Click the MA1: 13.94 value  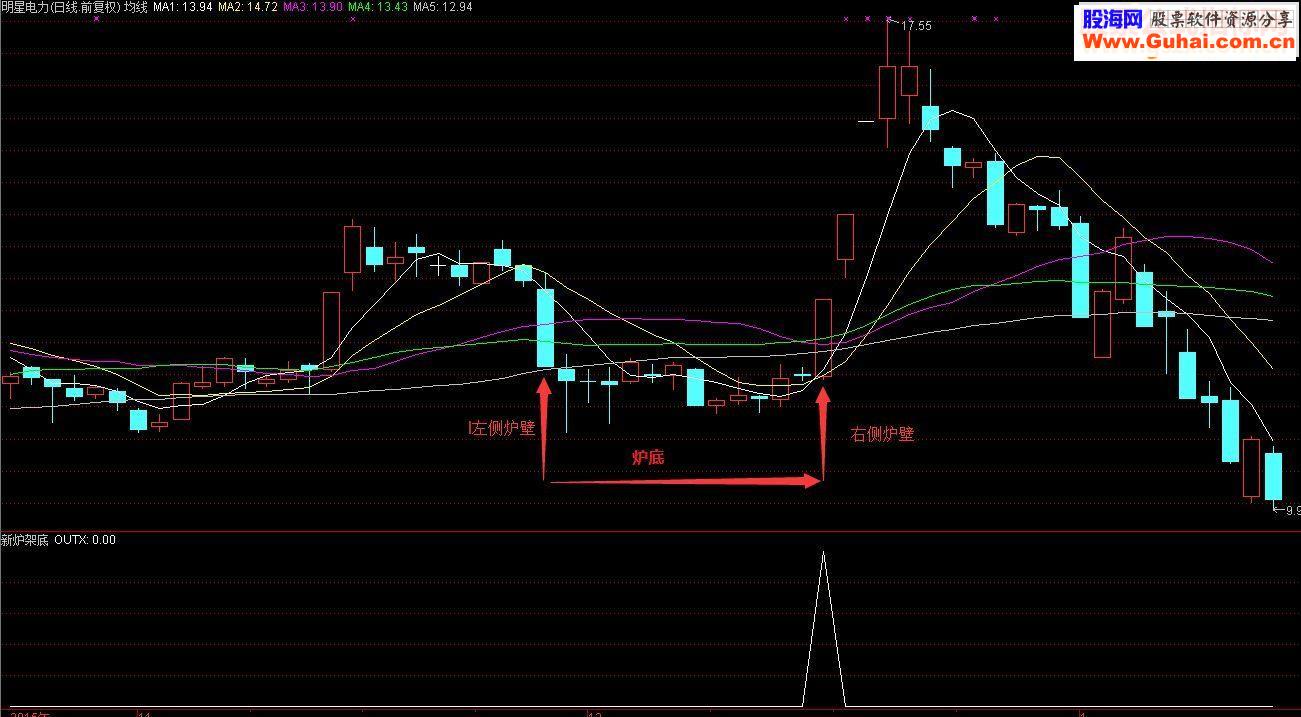click(x=182, y=7)
